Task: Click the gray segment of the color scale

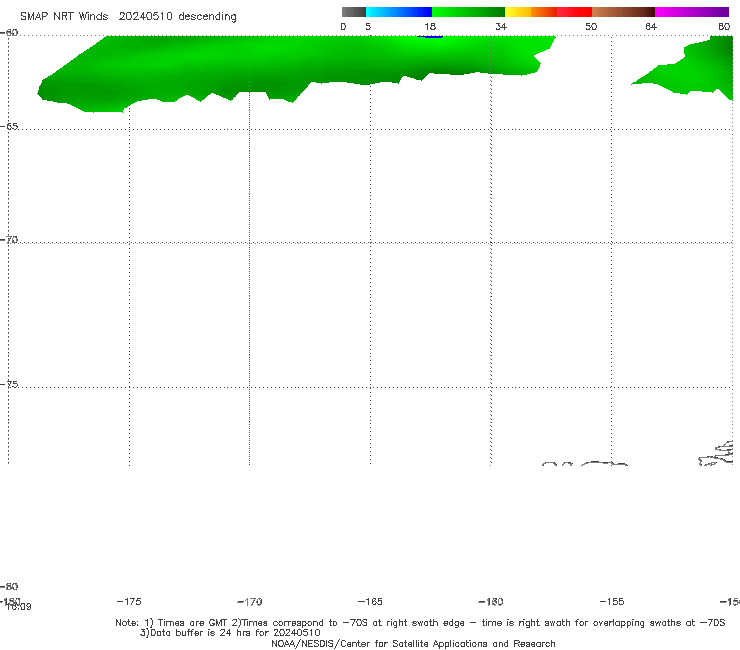Action: [x=354, y=12]
